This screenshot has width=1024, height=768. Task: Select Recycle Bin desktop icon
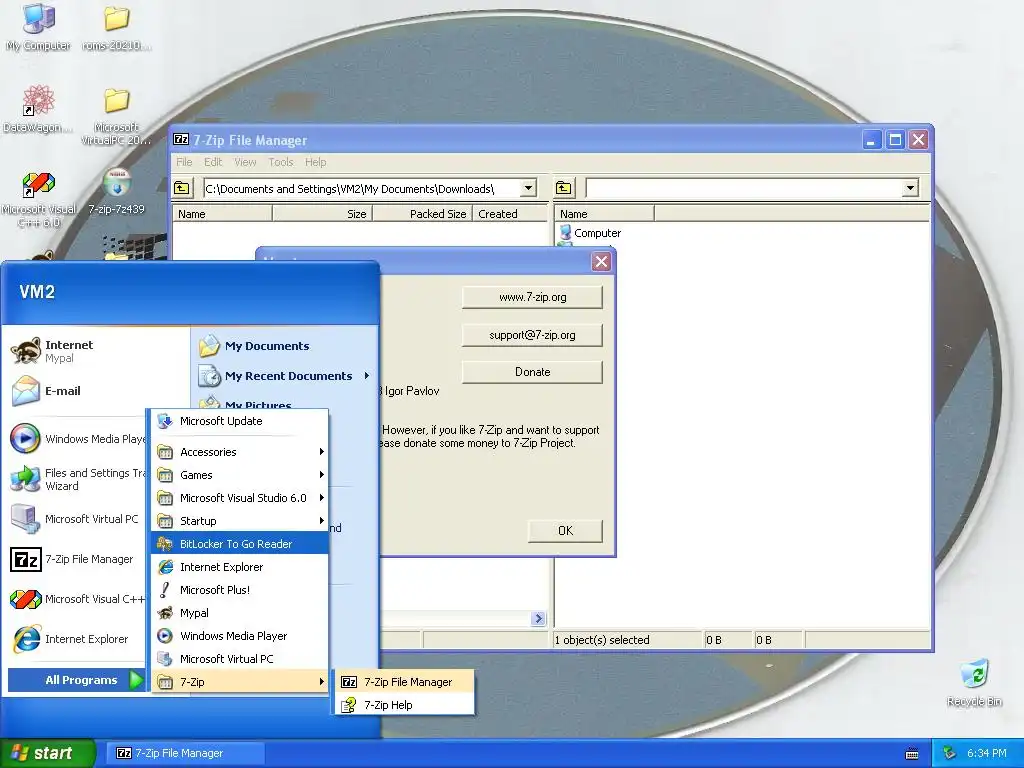click(x=974, y=683)
